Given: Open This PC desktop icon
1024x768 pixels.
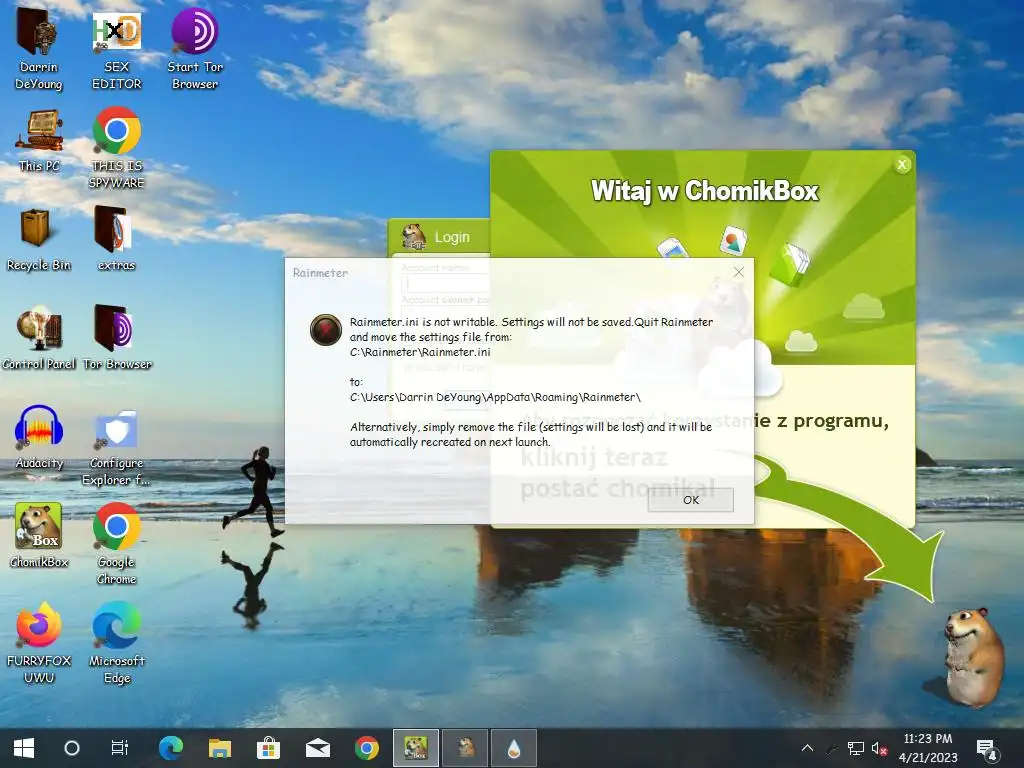Looking at the screenshot, I should [39, 140].
